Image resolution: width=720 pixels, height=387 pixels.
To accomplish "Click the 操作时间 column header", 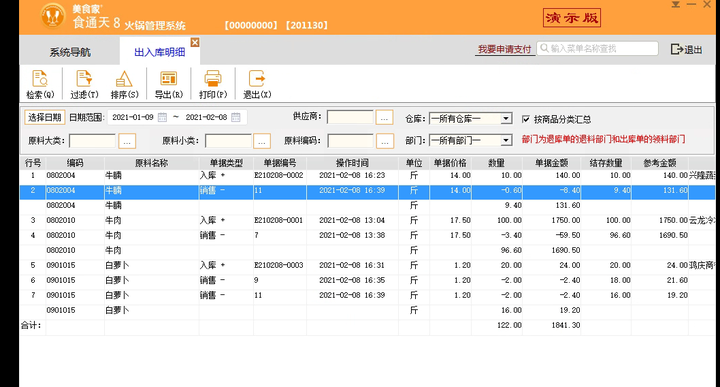I will 352,163.
